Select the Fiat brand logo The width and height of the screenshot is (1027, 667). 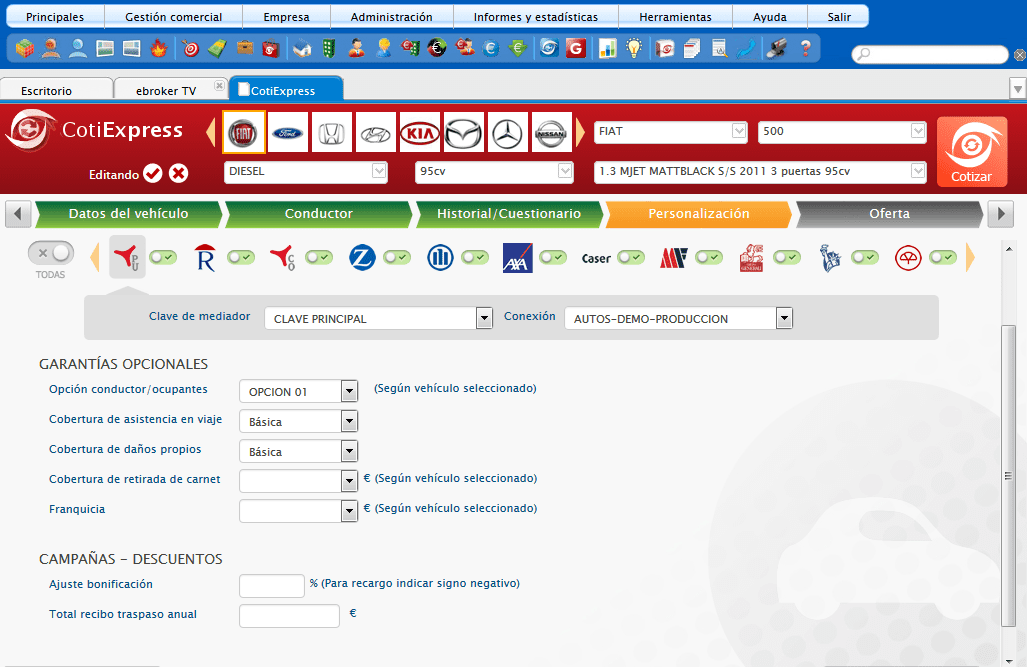click(244, 132)
